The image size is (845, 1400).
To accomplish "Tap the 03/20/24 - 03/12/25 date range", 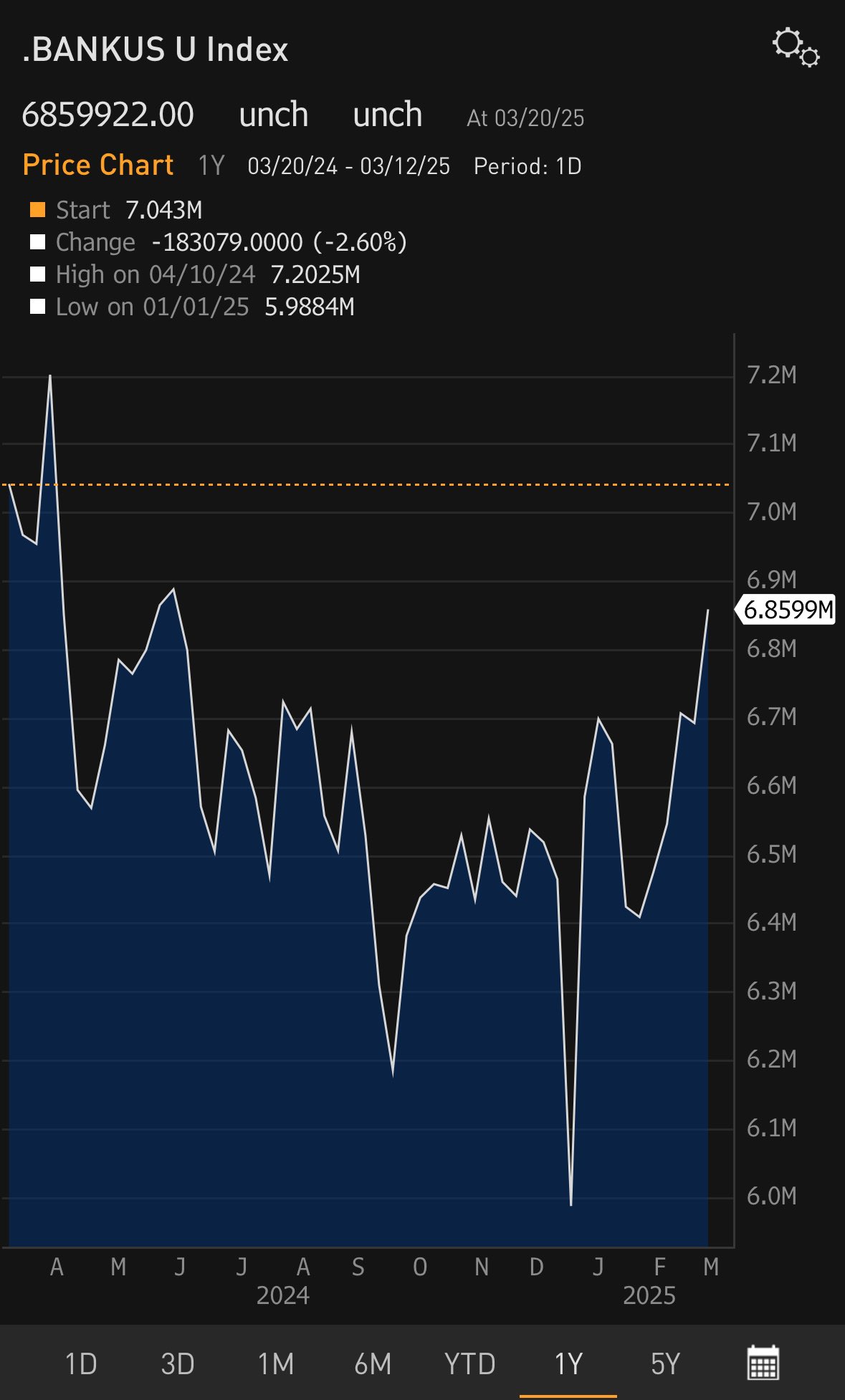I will (x=349, y=166).
